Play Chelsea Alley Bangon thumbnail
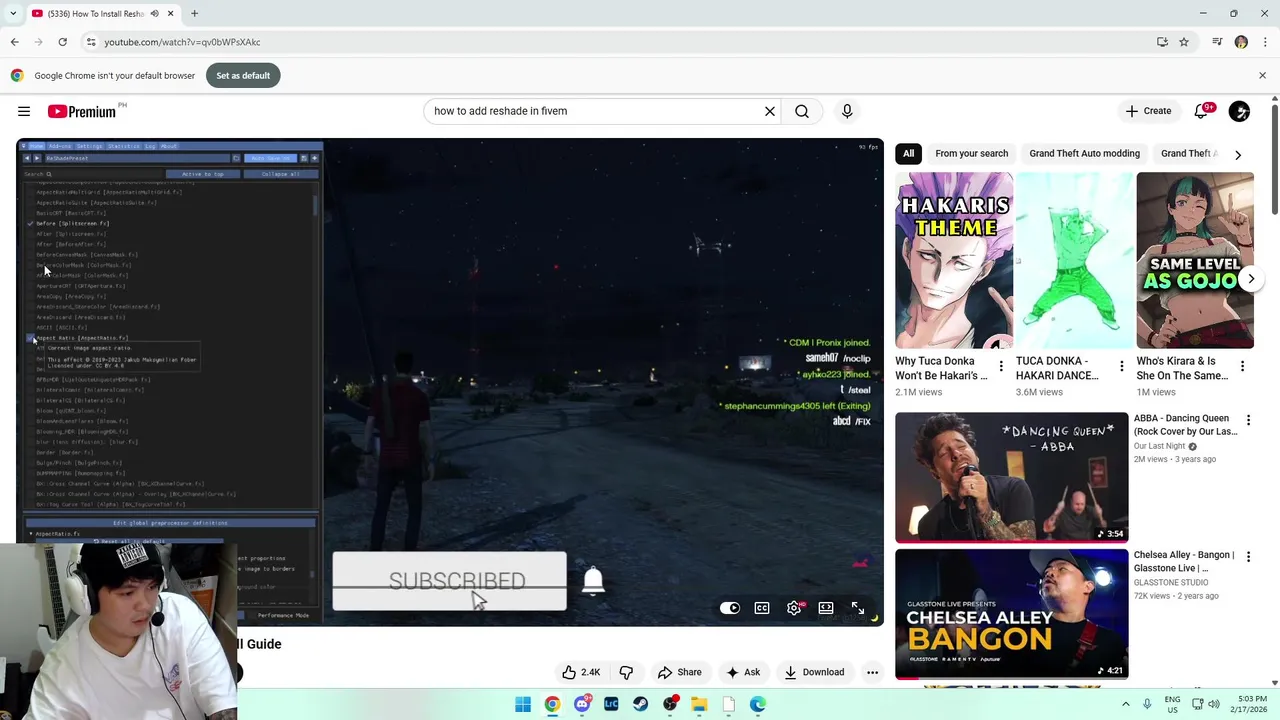The height and width of the screenshot is (720, 1280). pos(1011,614)
